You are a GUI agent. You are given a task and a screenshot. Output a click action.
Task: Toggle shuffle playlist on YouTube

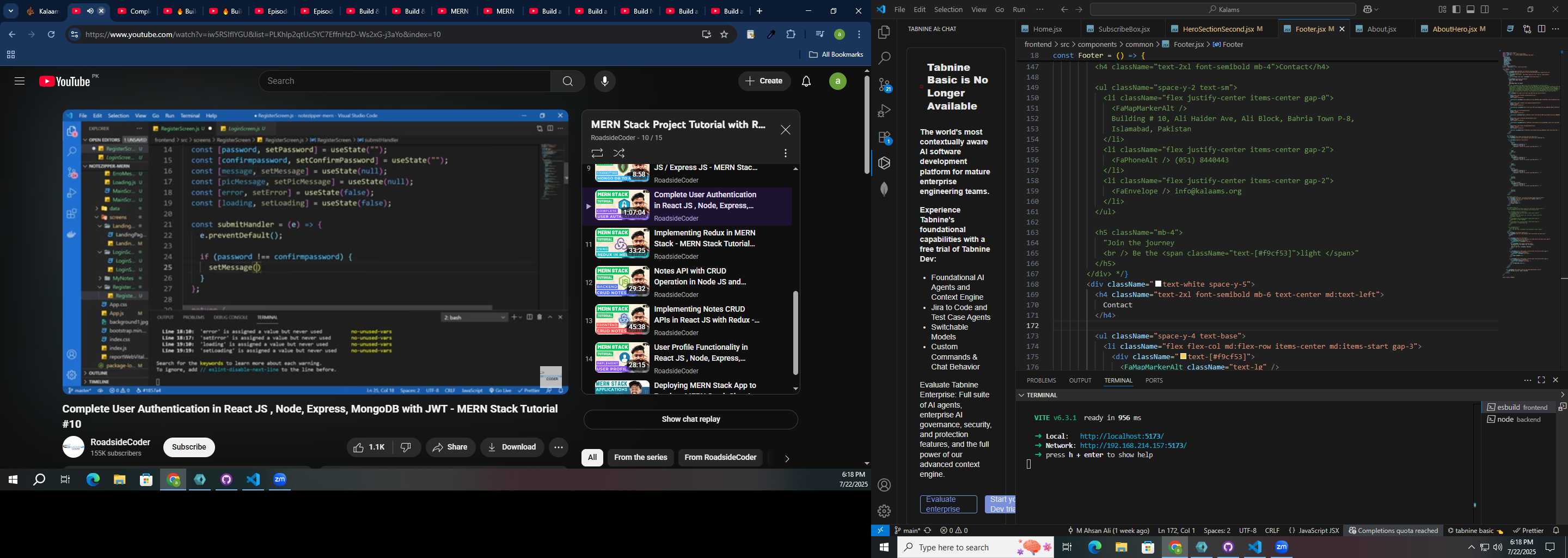click(619, 154)
